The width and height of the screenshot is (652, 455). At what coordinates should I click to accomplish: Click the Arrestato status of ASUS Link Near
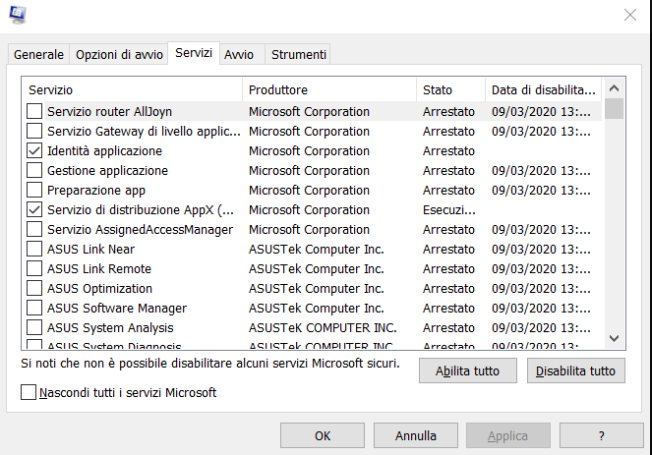[449, 249]
